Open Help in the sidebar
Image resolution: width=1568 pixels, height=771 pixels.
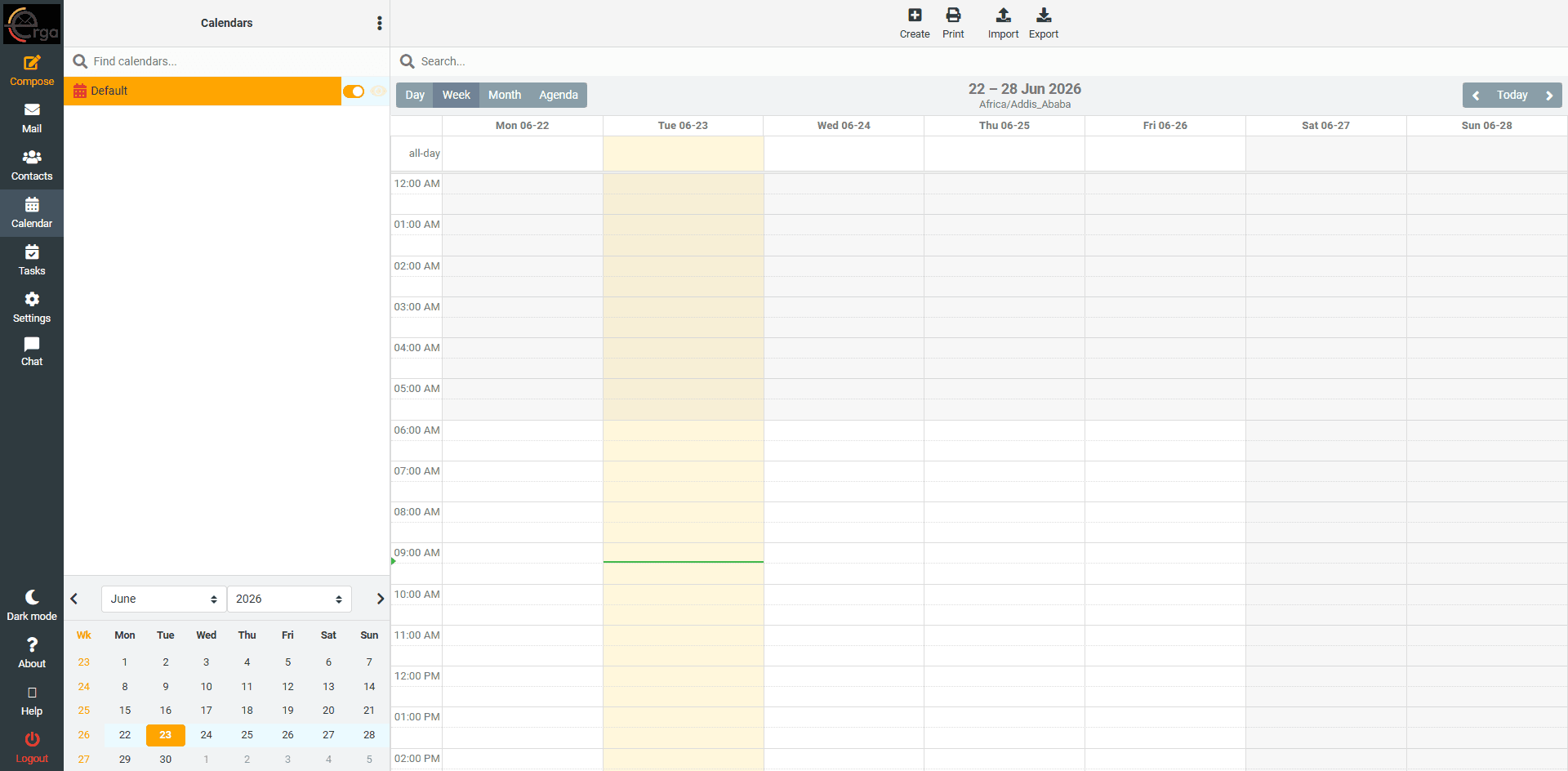[32, 701]
